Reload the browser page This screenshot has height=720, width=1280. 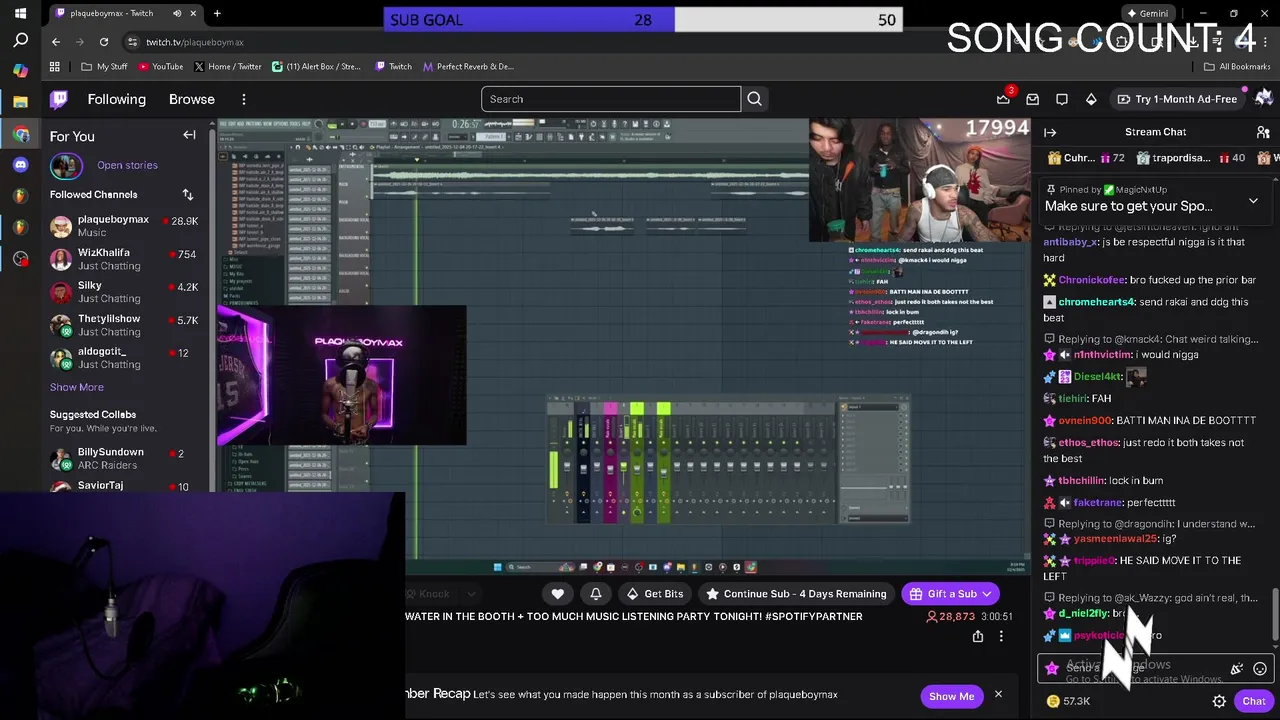[104, 42]
